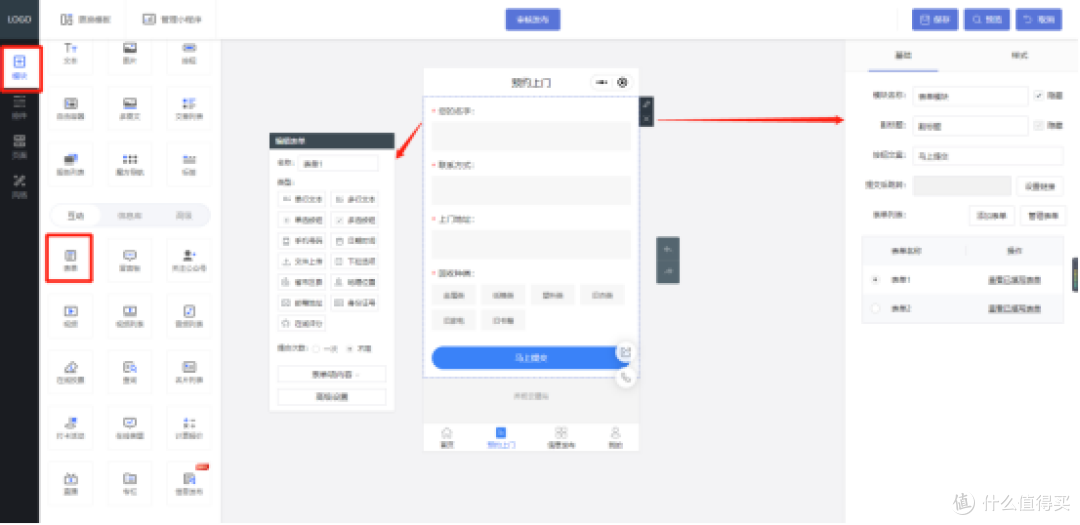Add the 单行文本 field type

click(302, 199)
